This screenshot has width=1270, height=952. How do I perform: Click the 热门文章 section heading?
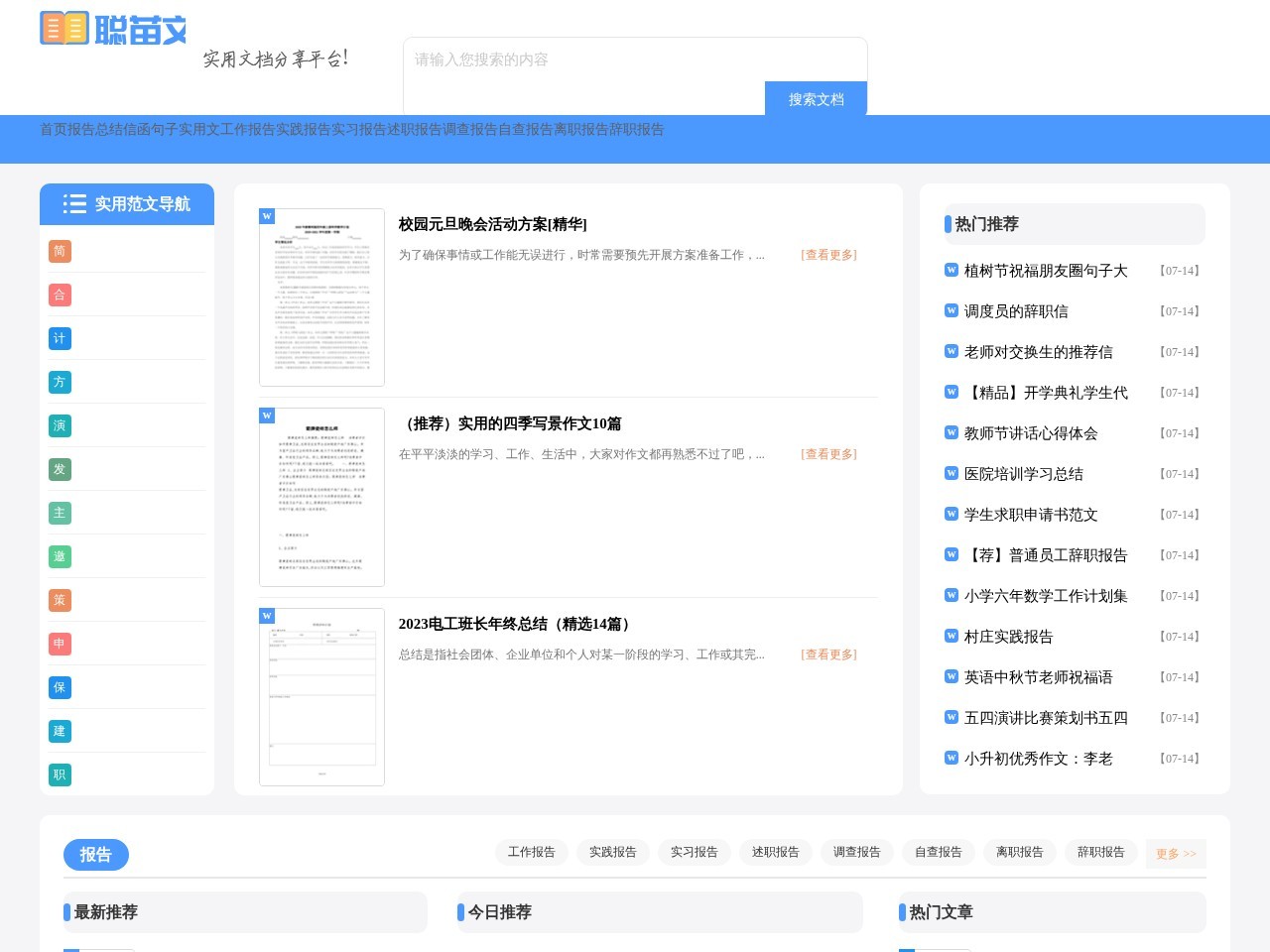942,912
